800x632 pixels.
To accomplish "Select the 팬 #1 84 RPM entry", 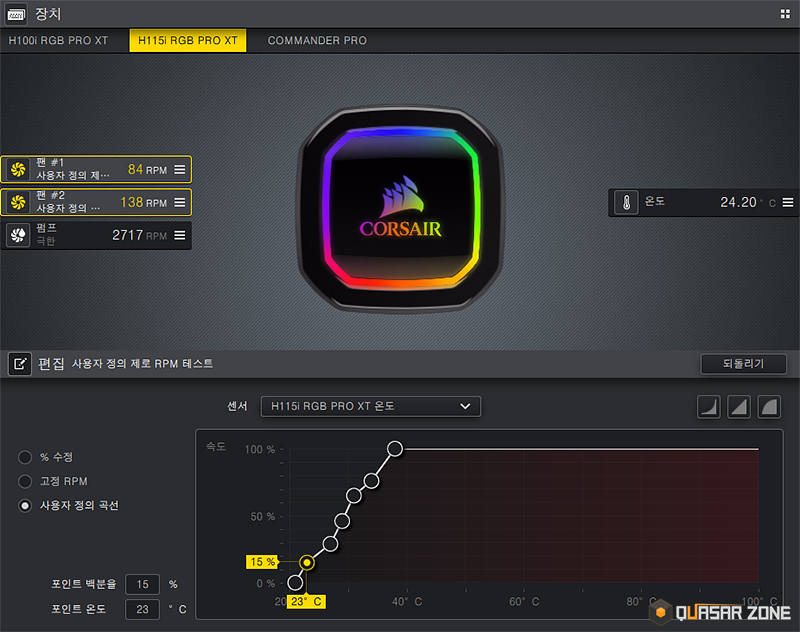I will [x=96, y=169].
